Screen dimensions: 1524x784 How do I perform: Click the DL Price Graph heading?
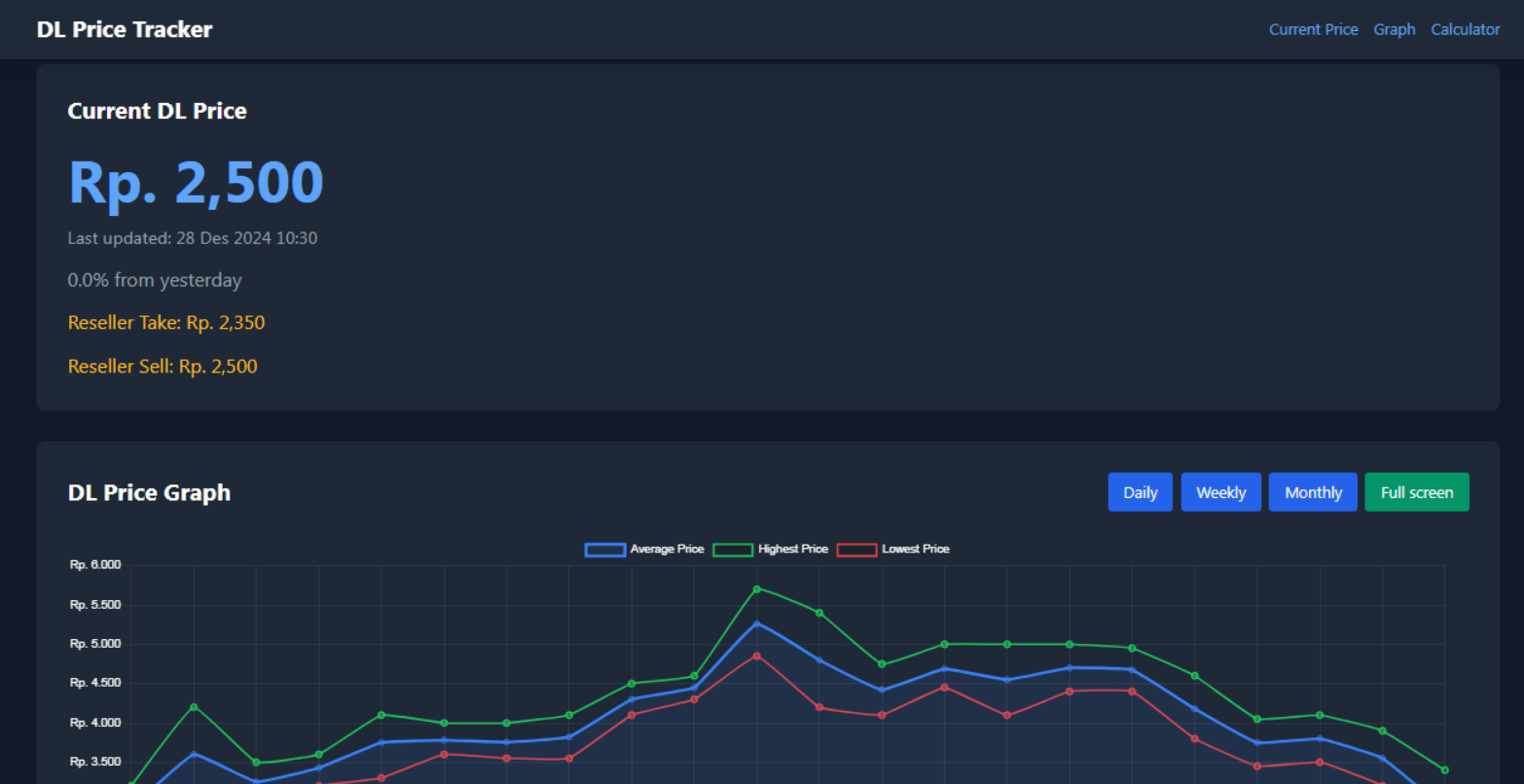[149, 492]
